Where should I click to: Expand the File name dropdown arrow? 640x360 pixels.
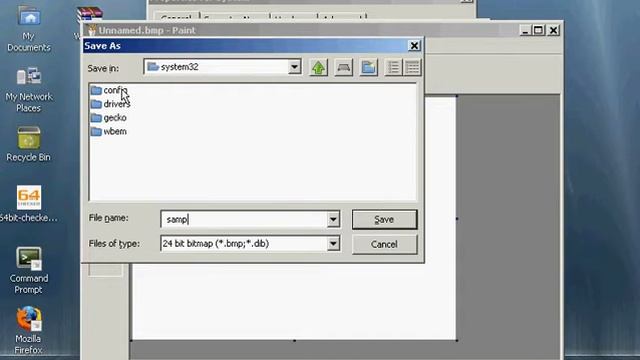click(x=333, y=220)
